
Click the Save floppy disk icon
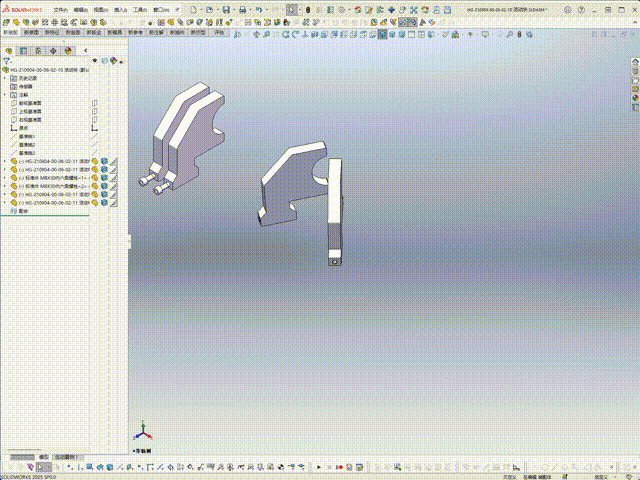(226, 9)
